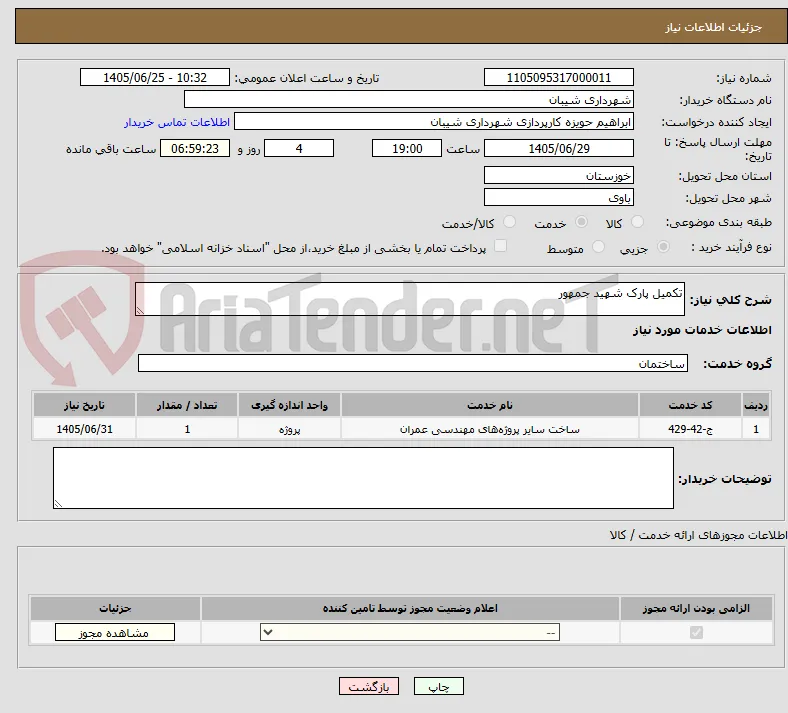Click service code ج-42-429 cell
The height and width of the screenshot is (713, 788).
[691, 429]
